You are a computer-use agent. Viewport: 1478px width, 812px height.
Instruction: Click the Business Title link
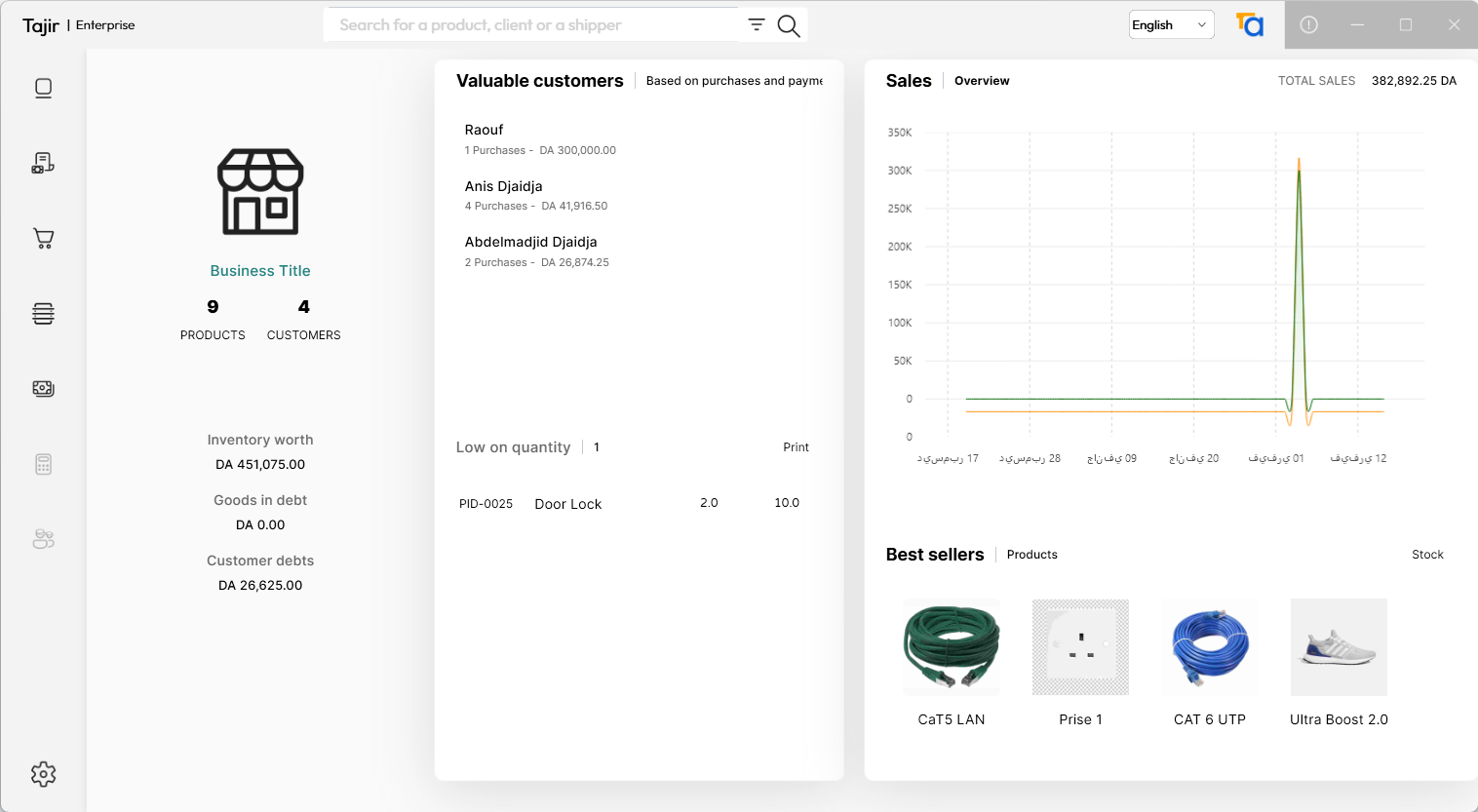coord(260,271)
